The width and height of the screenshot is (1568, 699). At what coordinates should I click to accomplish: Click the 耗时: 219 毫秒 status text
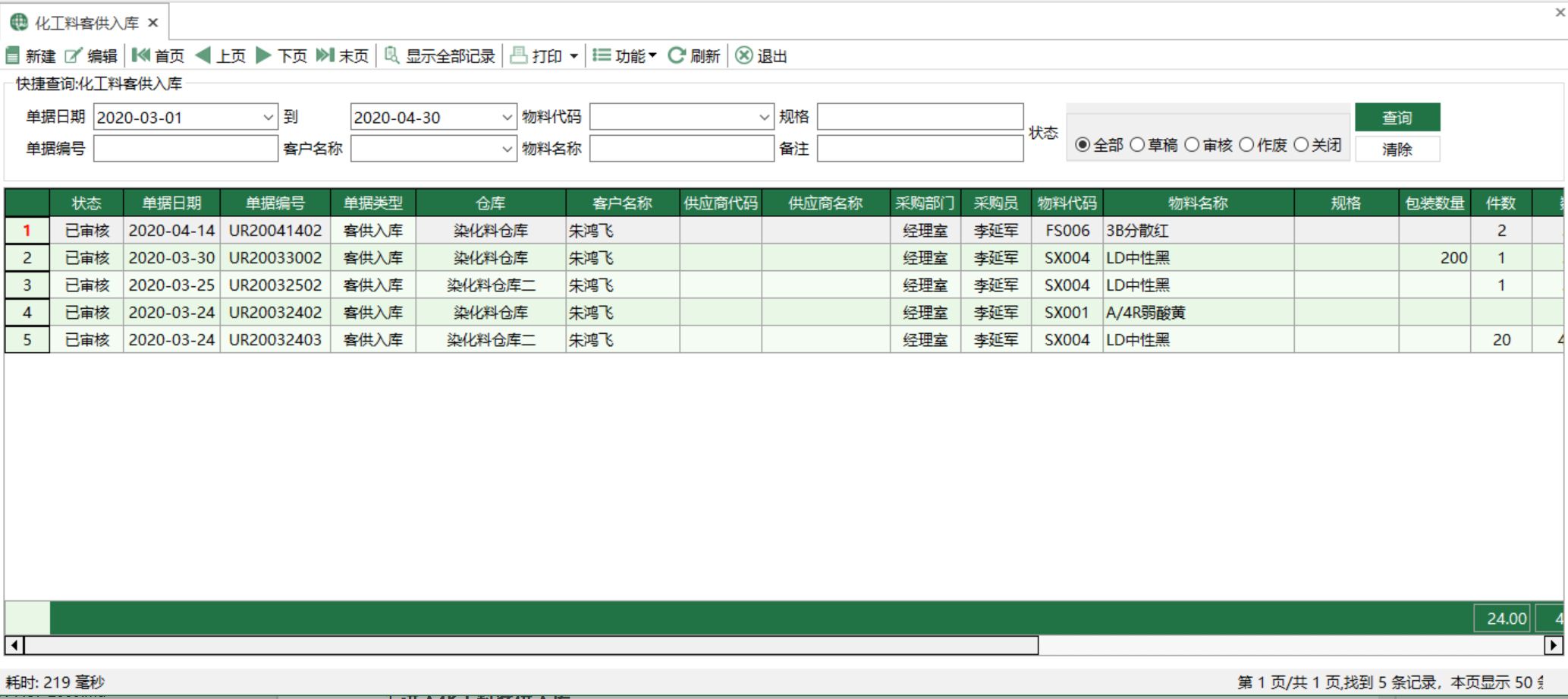point(55,682)
